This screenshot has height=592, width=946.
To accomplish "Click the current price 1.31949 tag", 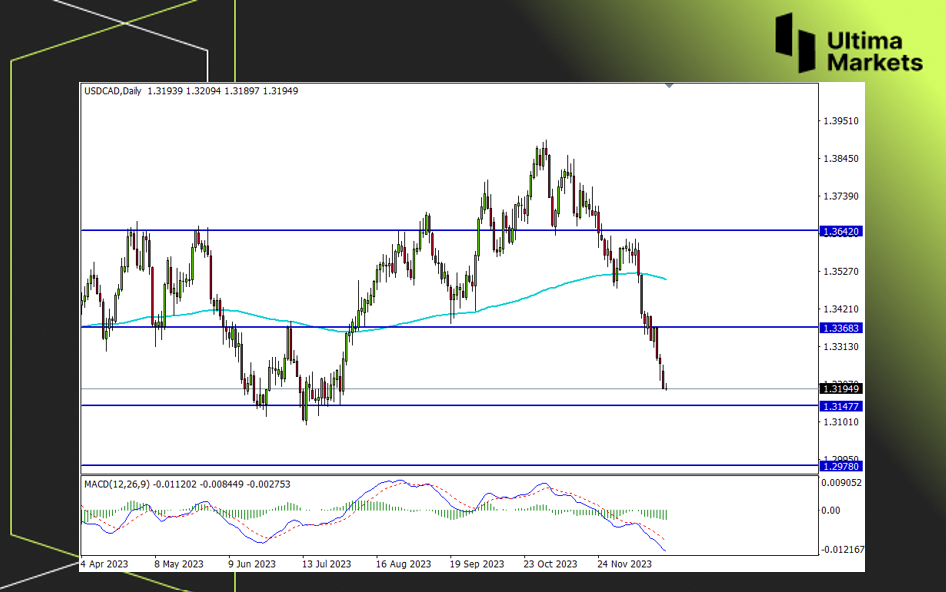I will tap(840, 388).
